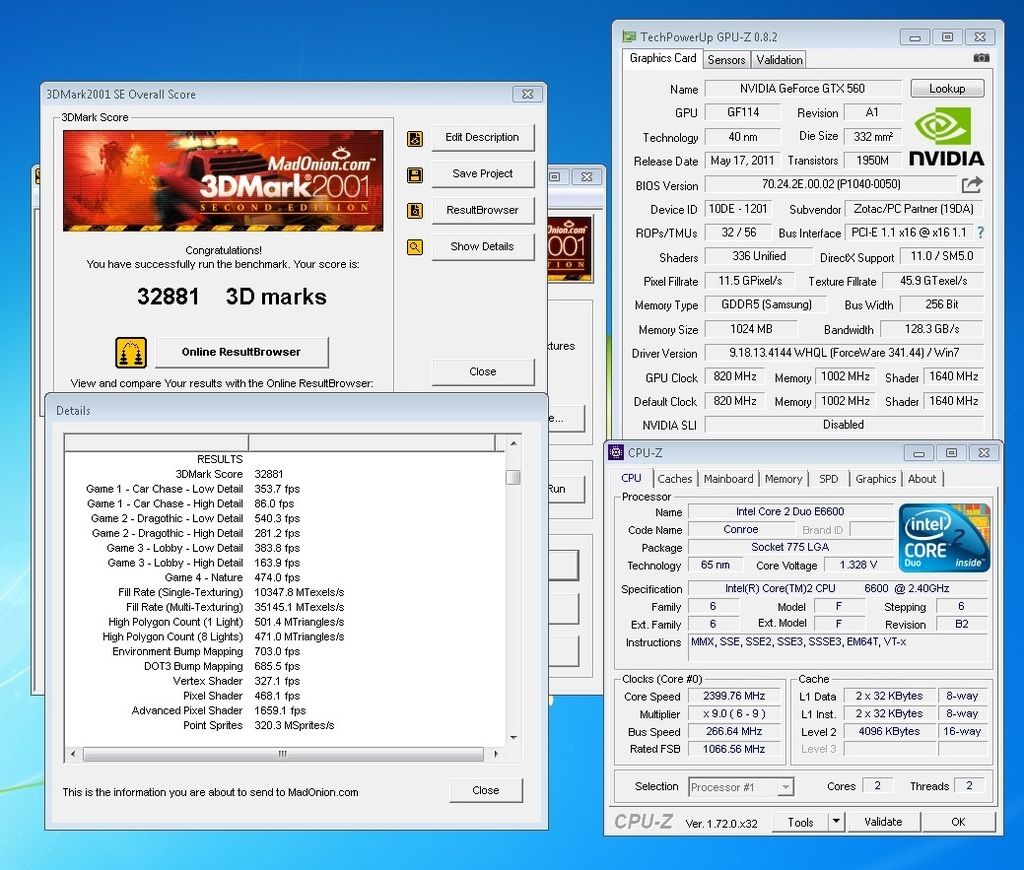This screenshot has width=1024, height=870.
Task: Click the ResultBrowser document icon
Action: point(415,210)
